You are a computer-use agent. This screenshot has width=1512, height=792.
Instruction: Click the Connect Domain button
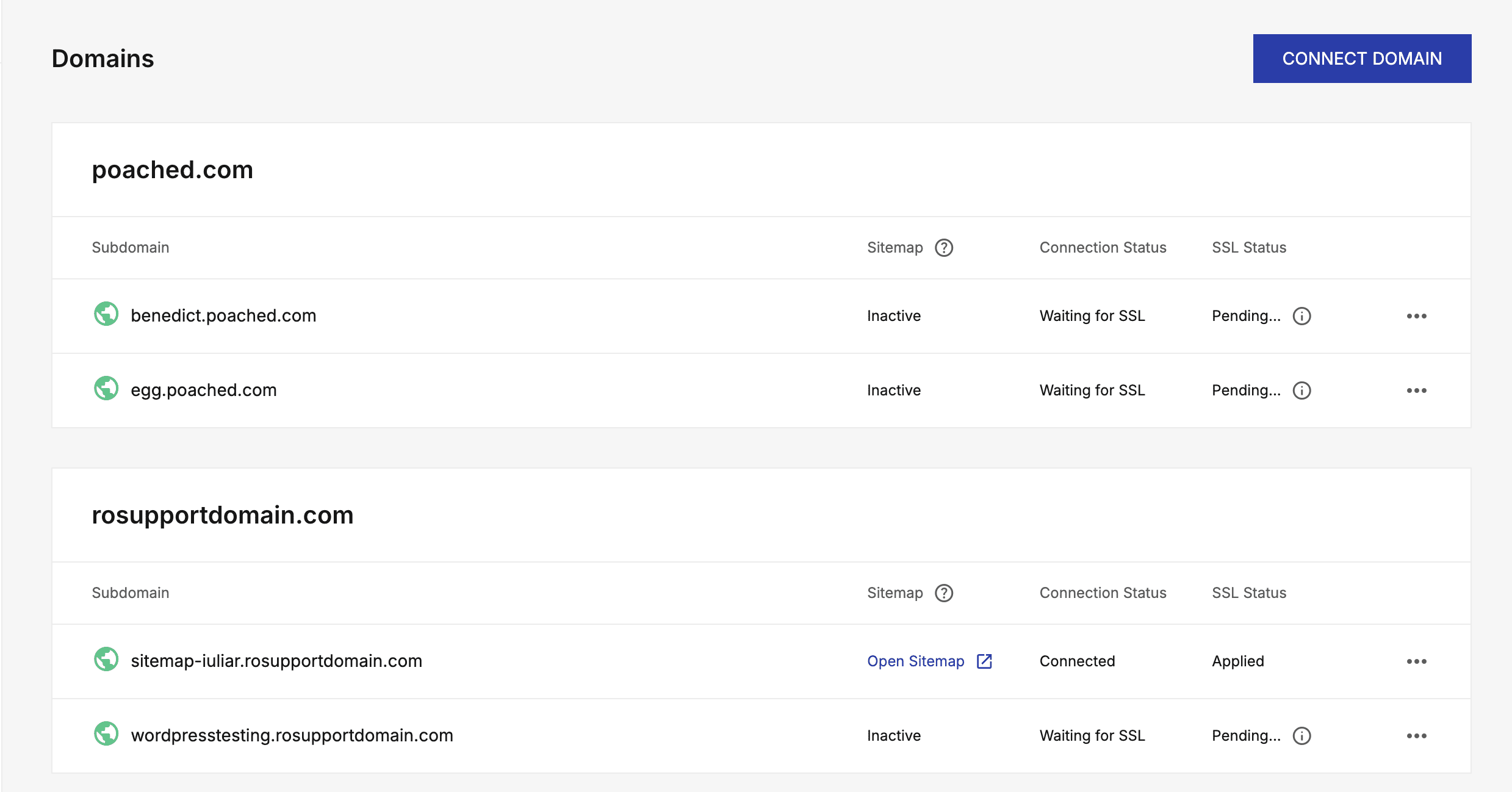tap(1361, 59)
